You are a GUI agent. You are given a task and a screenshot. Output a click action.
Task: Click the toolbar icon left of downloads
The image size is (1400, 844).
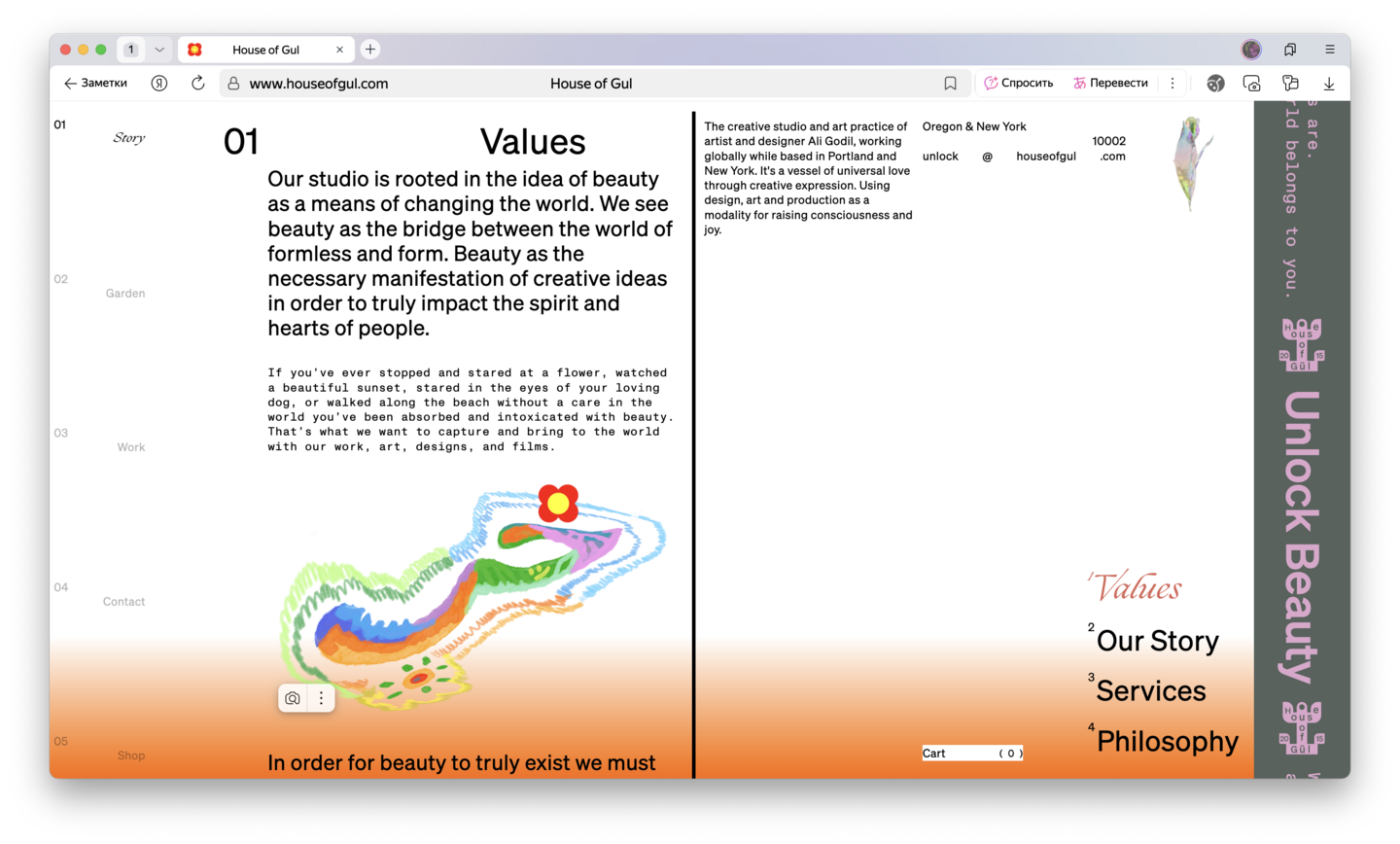point(1290,84)
